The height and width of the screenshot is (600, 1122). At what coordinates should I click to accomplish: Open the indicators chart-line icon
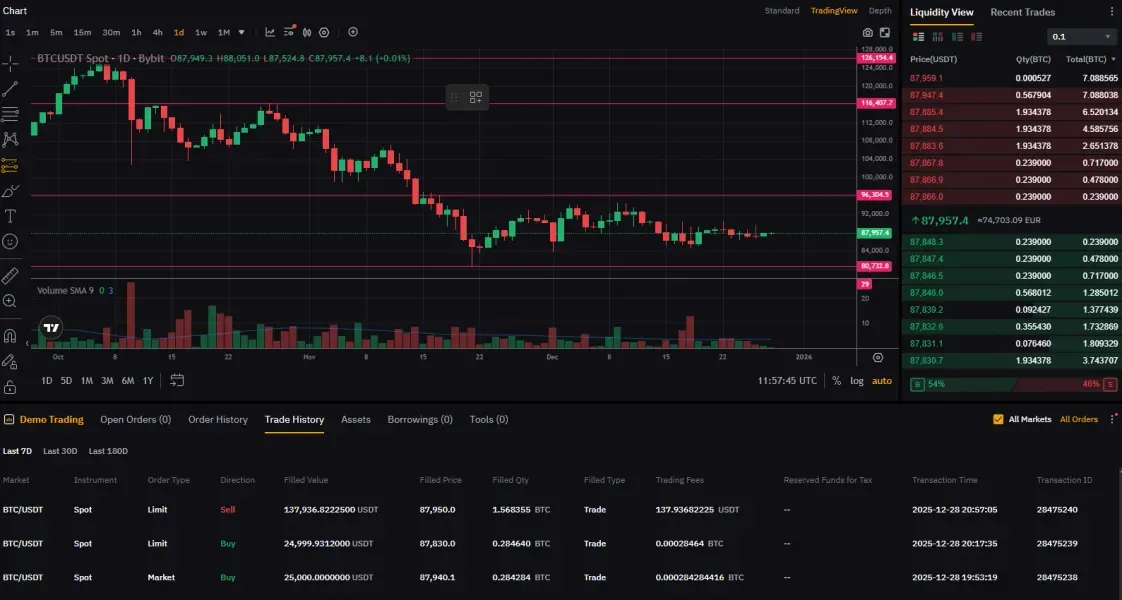click(270, 32)
